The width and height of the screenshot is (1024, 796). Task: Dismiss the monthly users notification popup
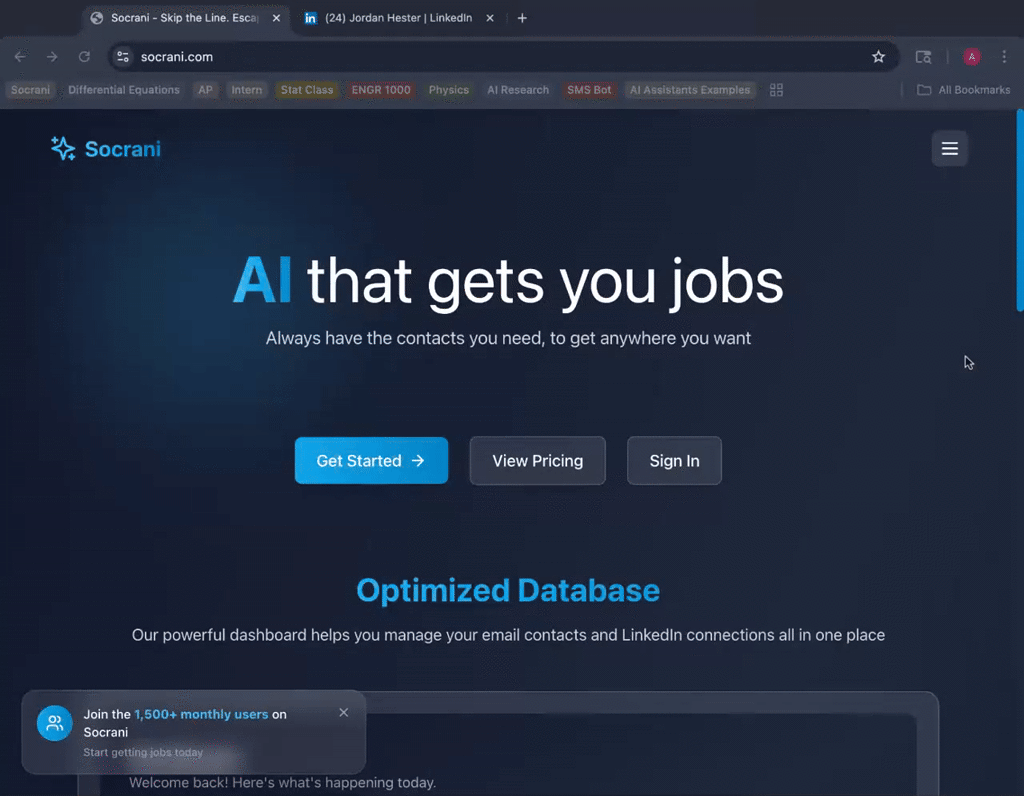pos(344,712)
